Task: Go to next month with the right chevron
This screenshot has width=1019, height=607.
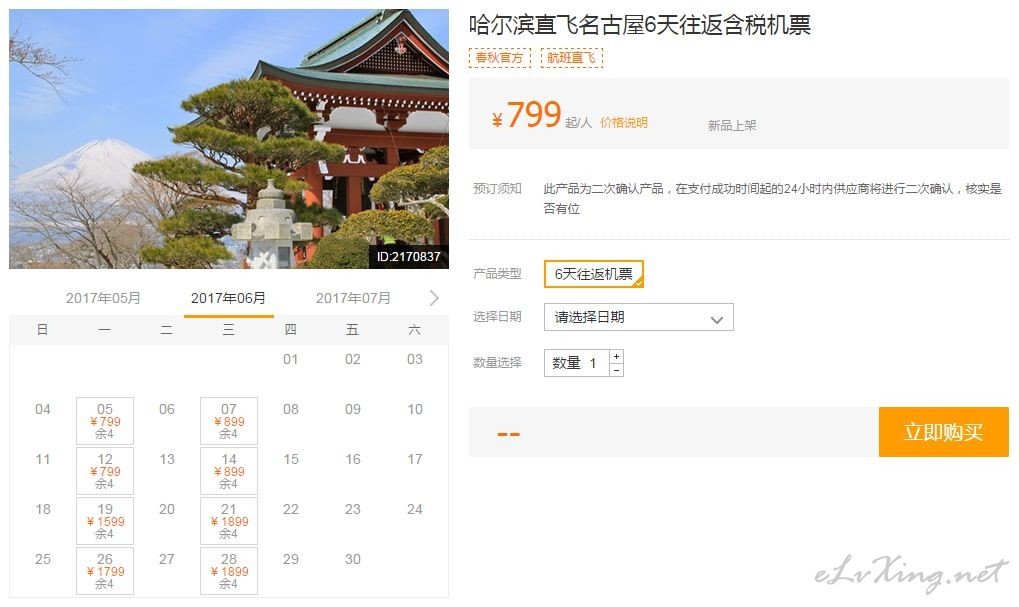Action: (434, 298)
